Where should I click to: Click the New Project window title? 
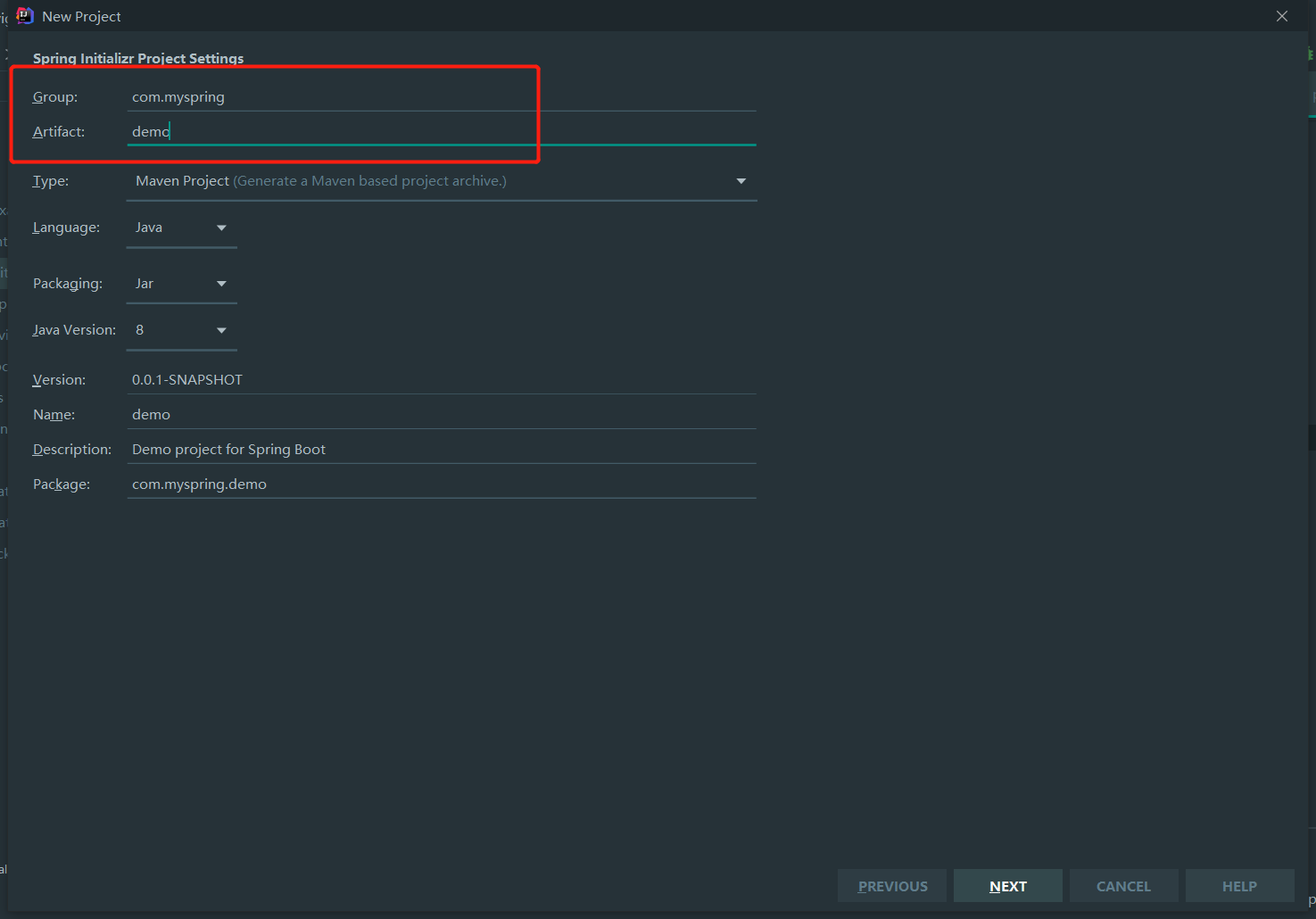tap(81, 16)
